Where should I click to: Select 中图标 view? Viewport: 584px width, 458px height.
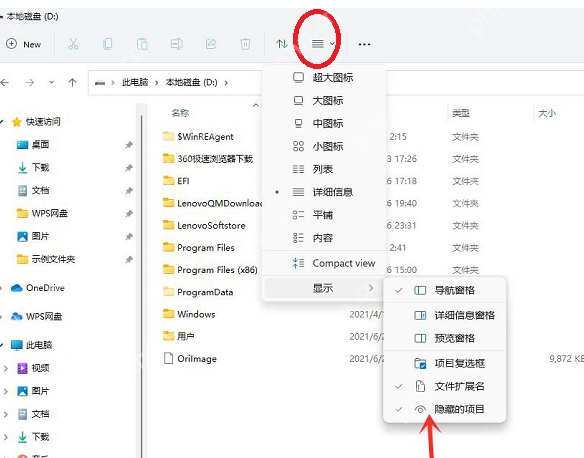coord(323,123)
